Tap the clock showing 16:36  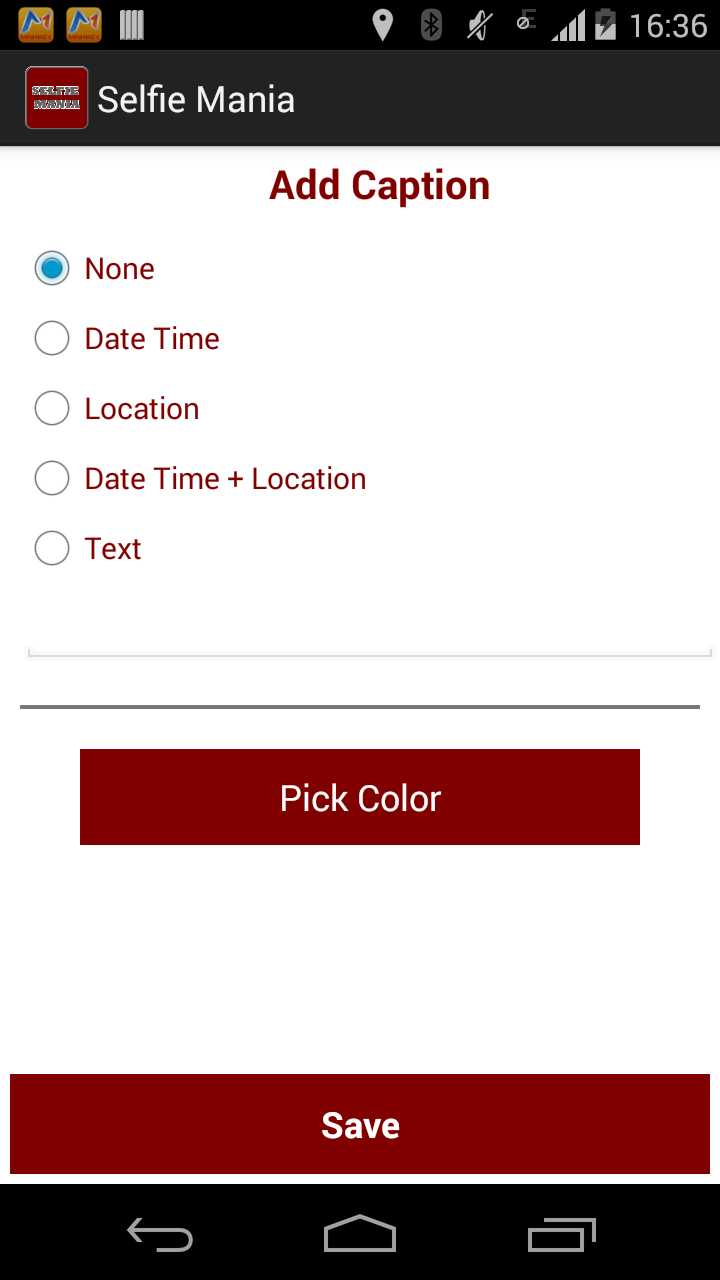pos(668,25)
